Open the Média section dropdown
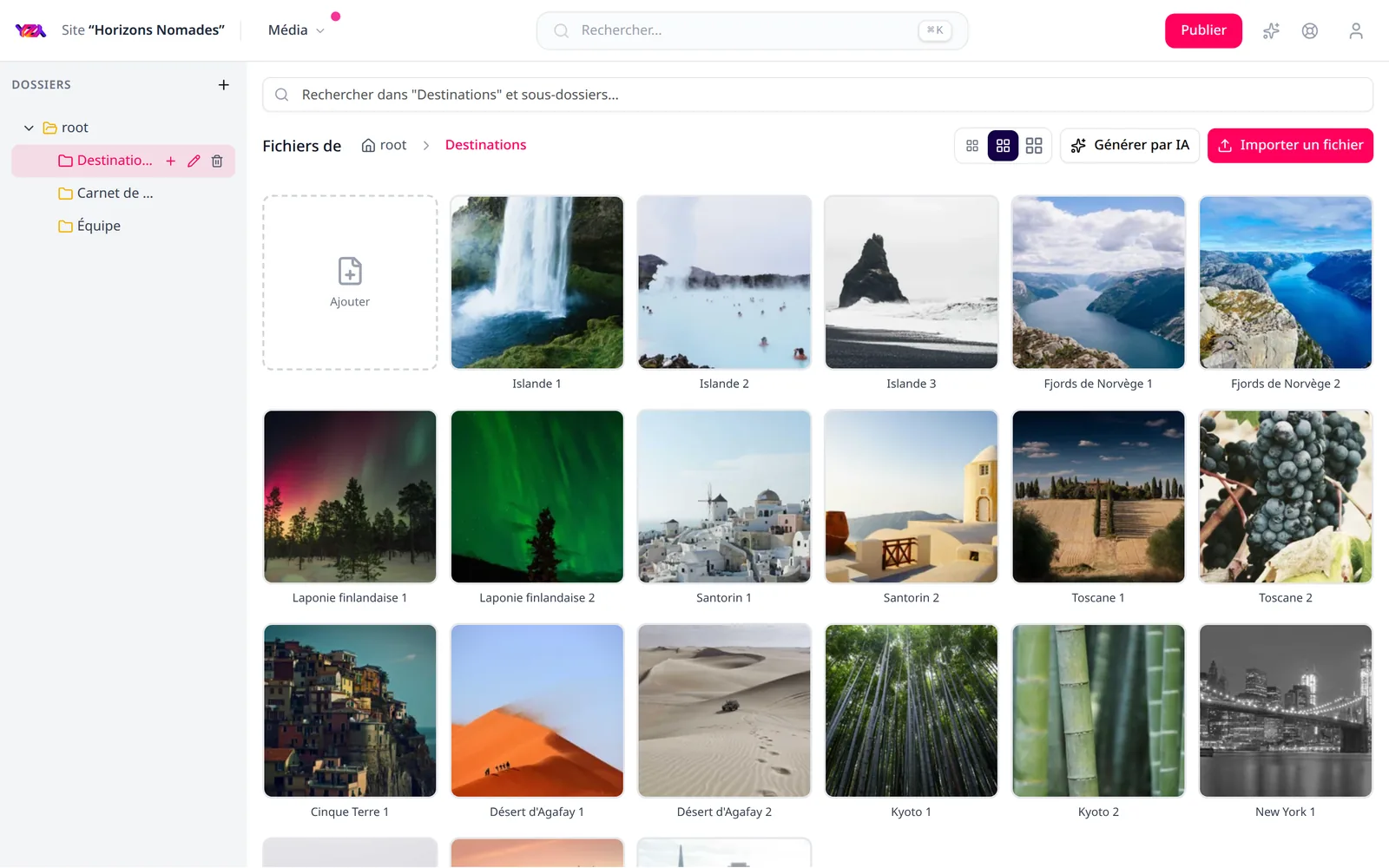 296,30
